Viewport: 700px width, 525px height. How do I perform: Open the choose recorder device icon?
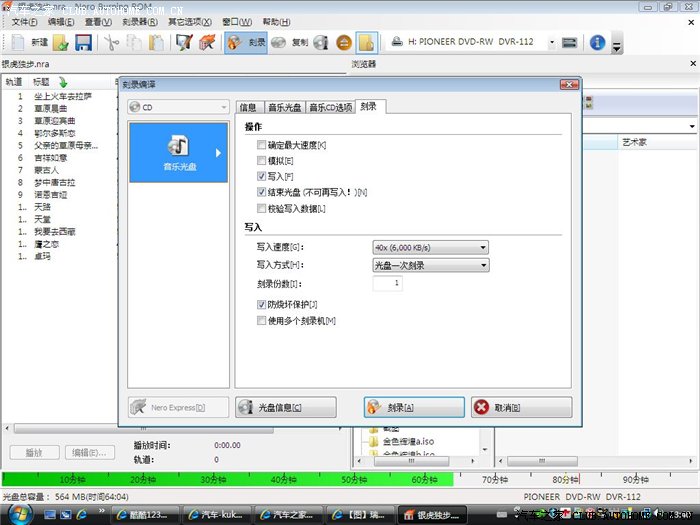point(570,43)
